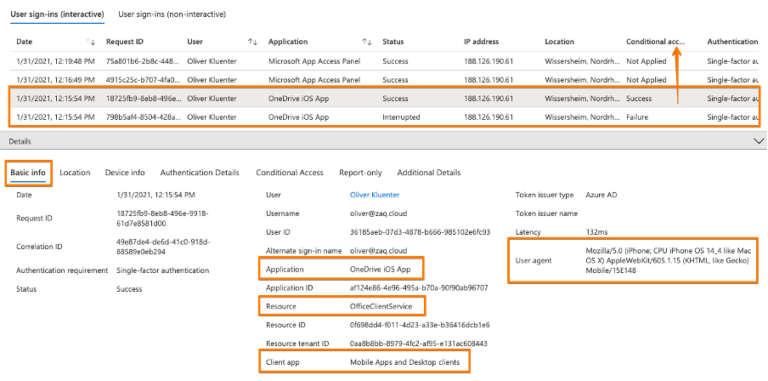Click the Location column header in table
This screenshot has width=768, height=381.
(559, 42)
